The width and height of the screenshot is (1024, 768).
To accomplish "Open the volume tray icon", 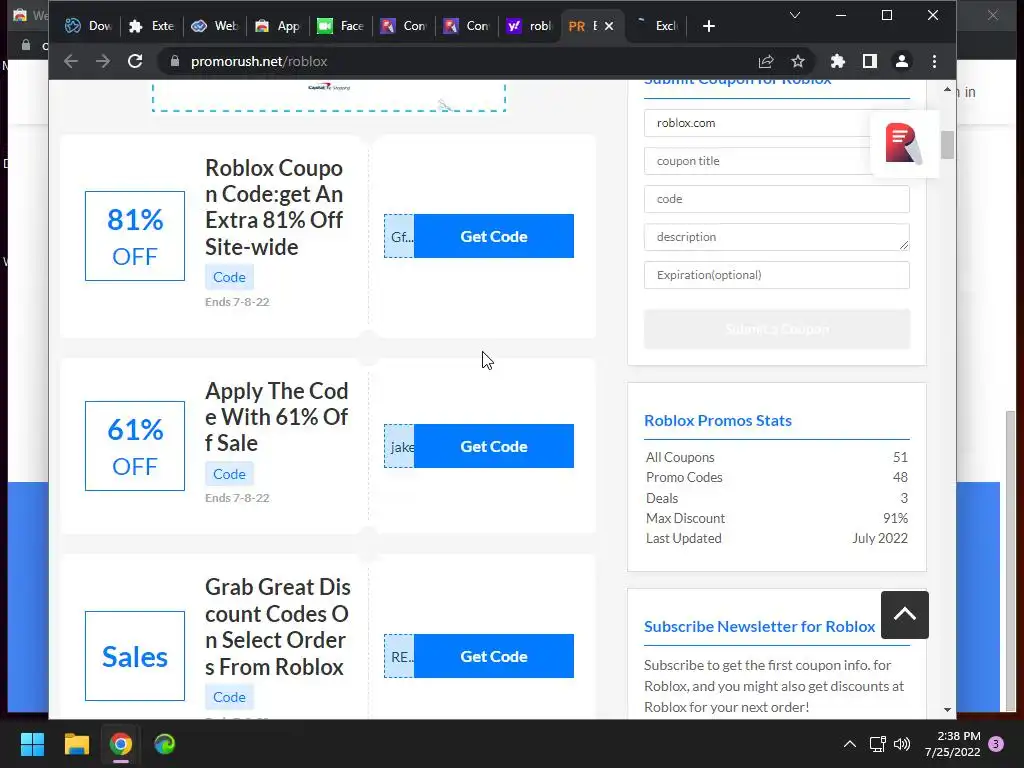I will point(902,744).
